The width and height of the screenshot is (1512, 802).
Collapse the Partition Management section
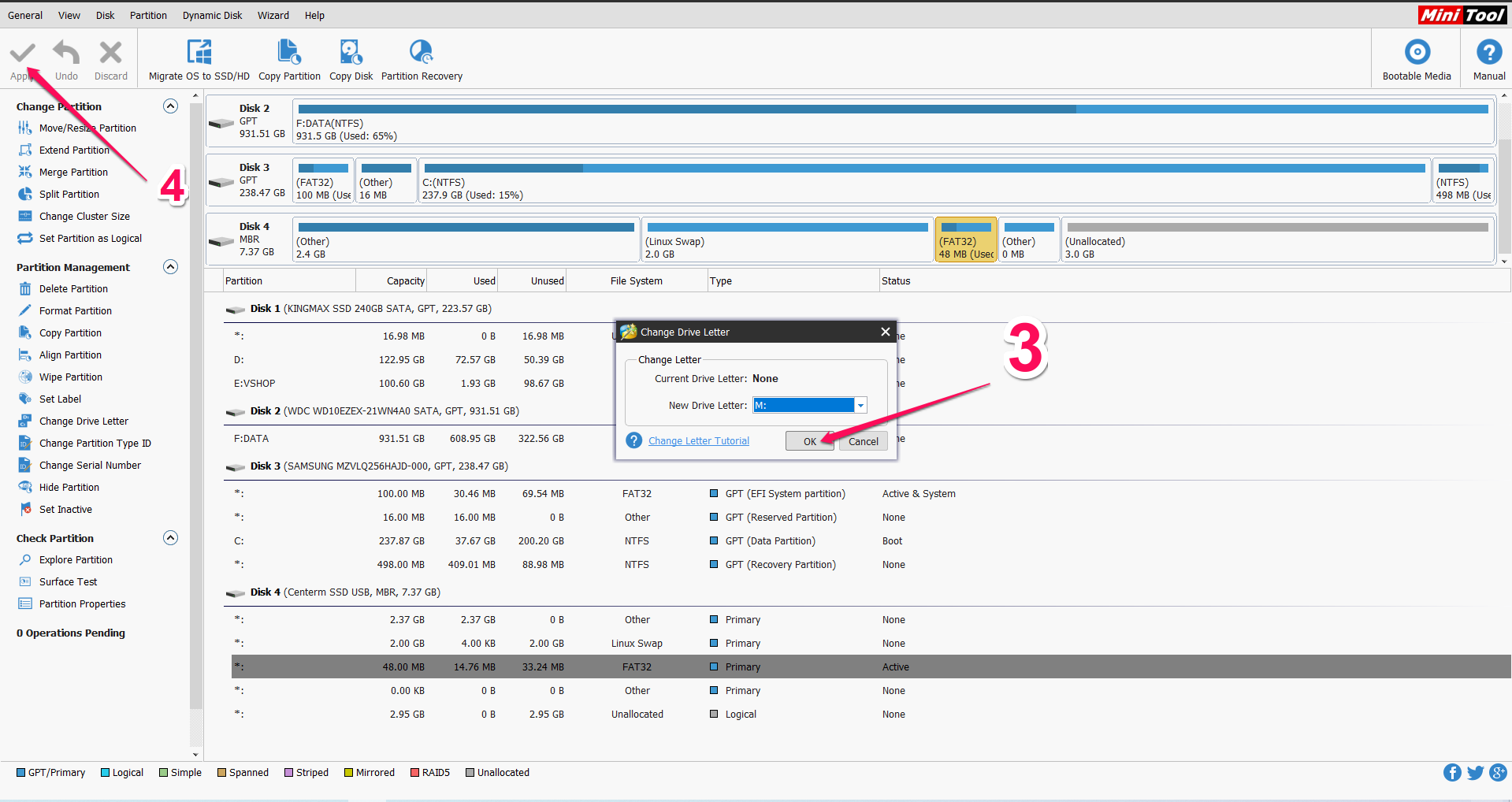tap(170, 267)
